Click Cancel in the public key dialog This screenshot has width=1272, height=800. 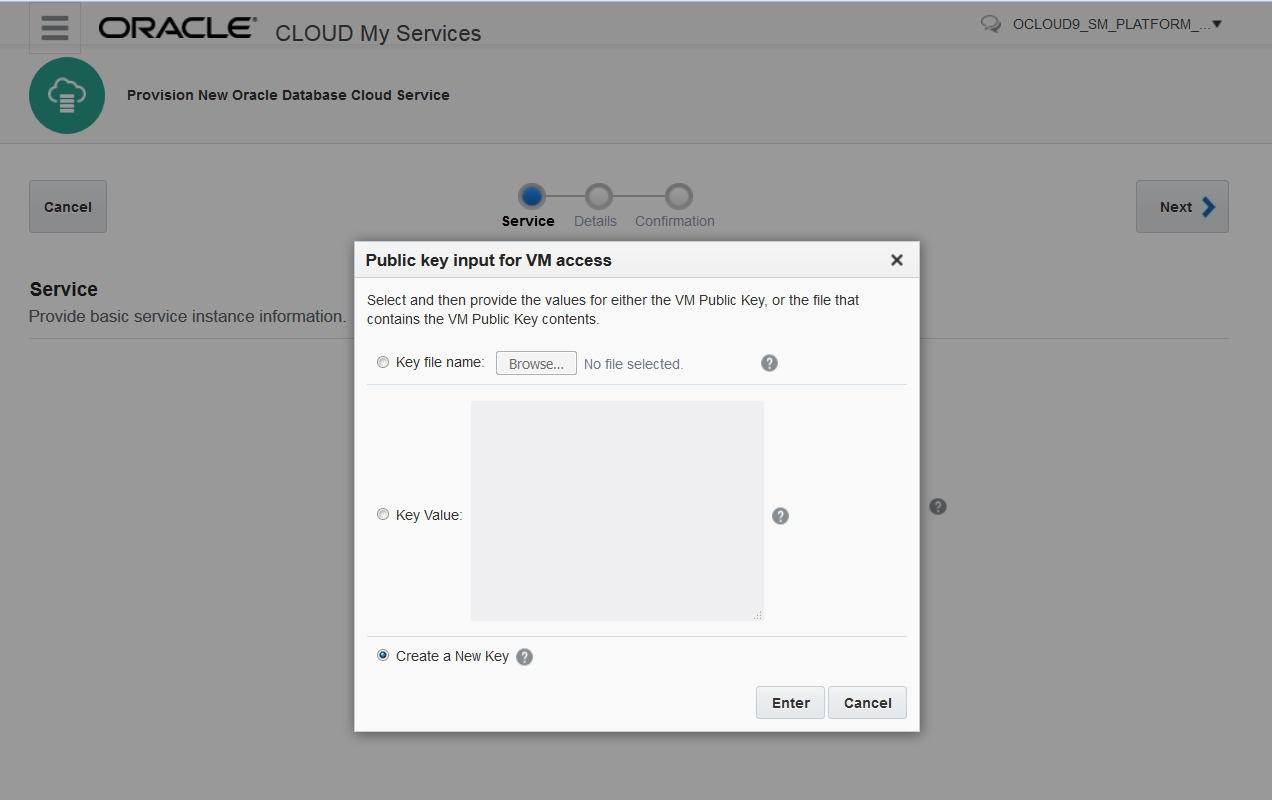[x=867, y=703]
